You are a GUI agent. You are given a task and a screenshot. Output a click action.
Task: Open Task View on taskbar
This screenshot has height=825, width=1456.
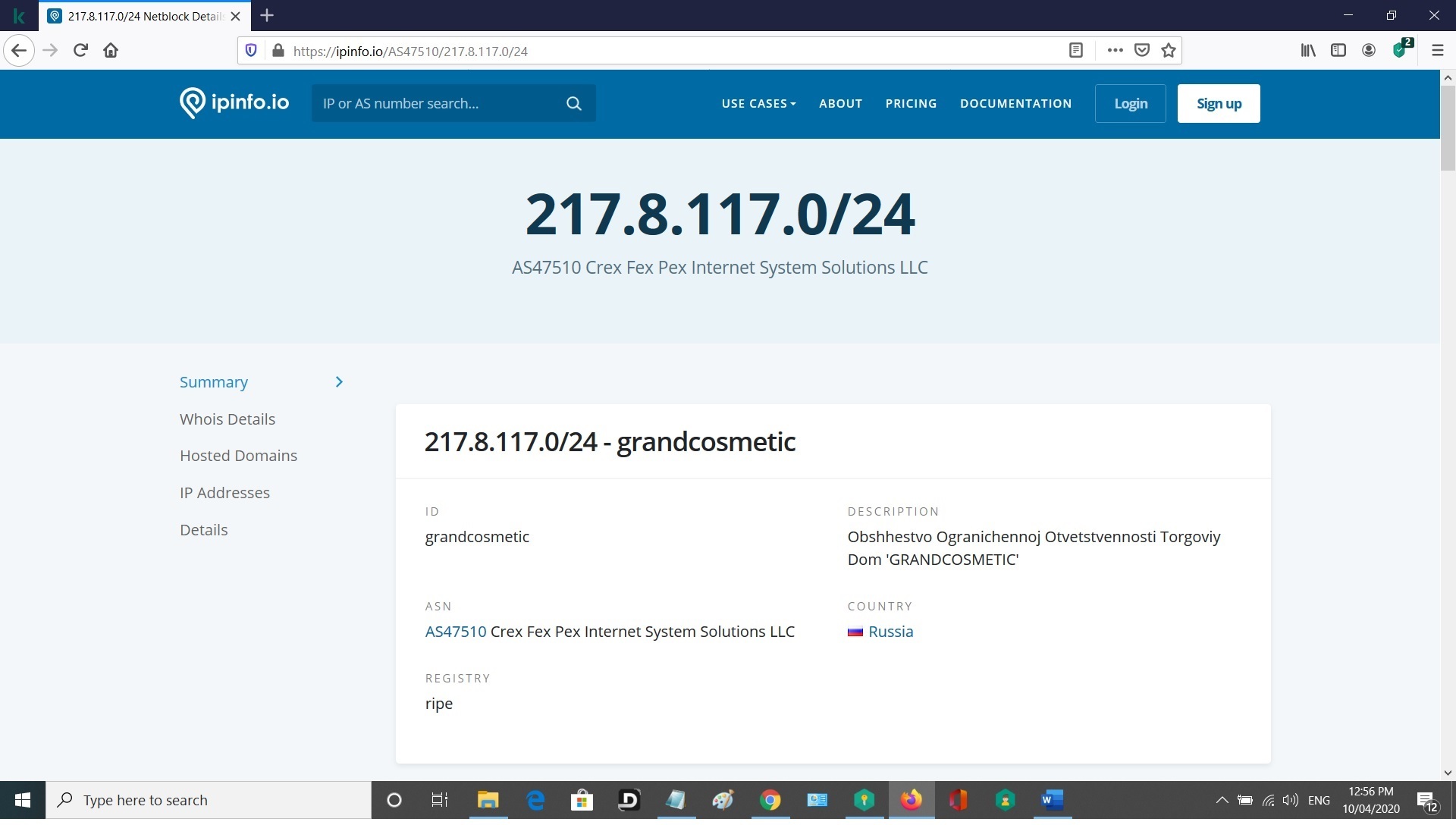click(440, 800)
